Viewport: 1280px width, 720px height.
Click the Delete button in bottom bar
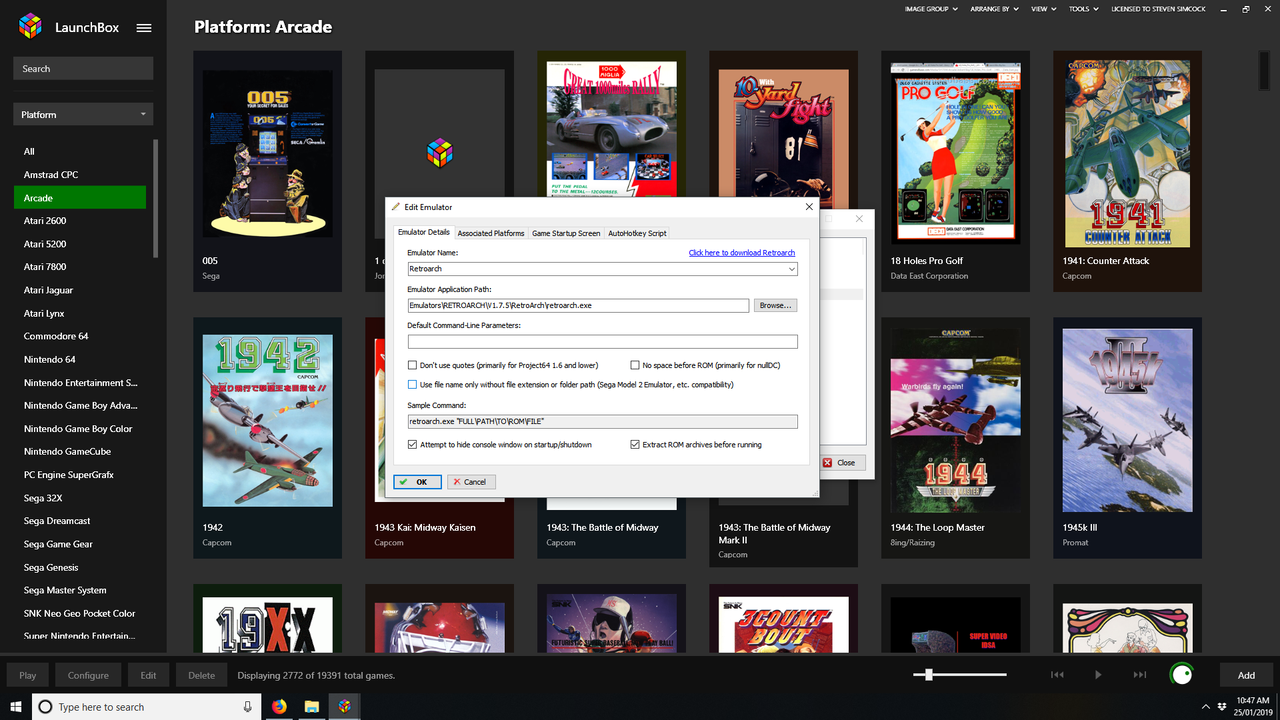tap(201, 675)
